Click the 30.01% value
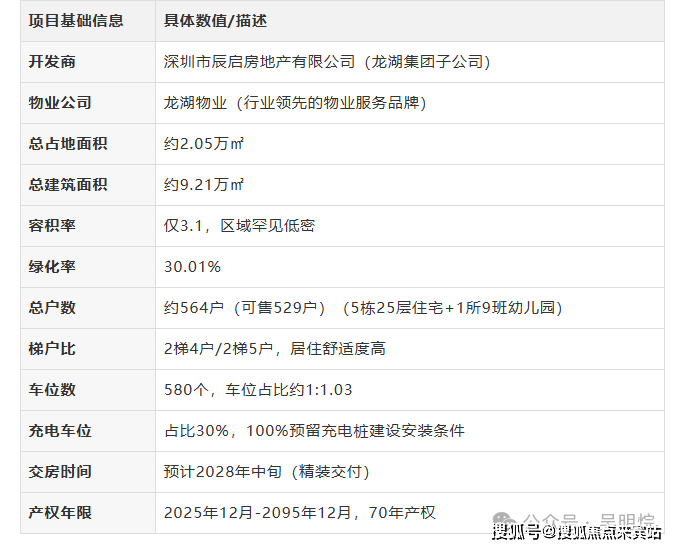 (x=192, y=267)
